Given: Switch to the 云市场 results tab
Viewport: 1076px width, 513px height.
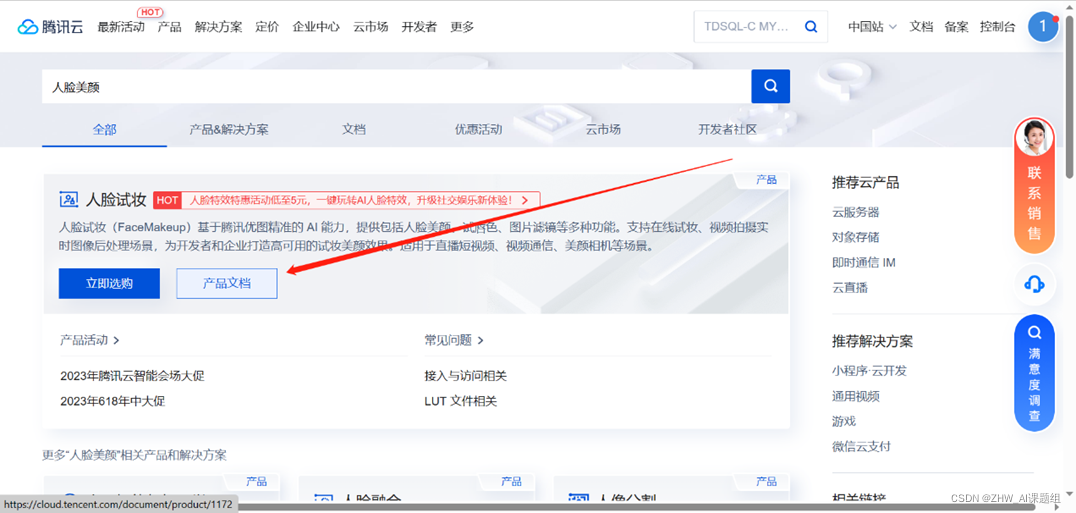Looking at the screenshot, I should click(603, 129).
